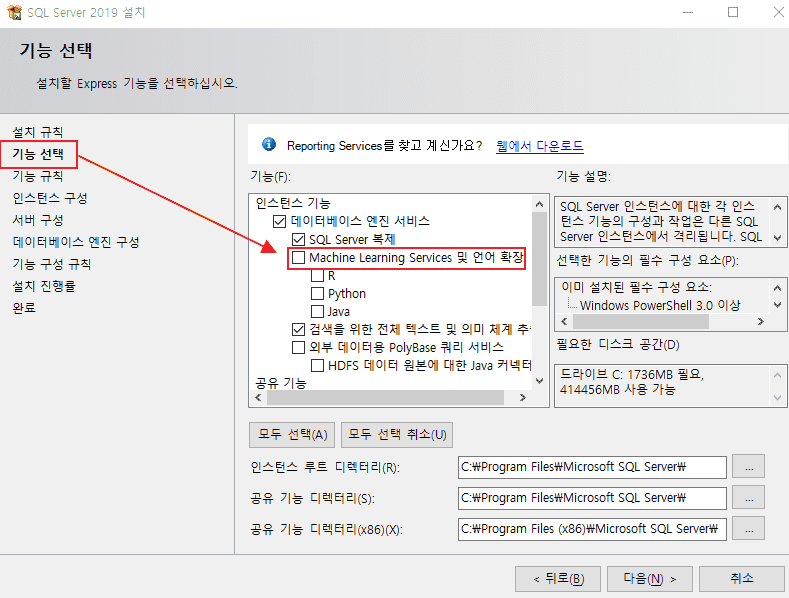This screenshot has height=598, width=789.
Task: Go back with the 뒤로(B) button
Action: pos(558,579)
